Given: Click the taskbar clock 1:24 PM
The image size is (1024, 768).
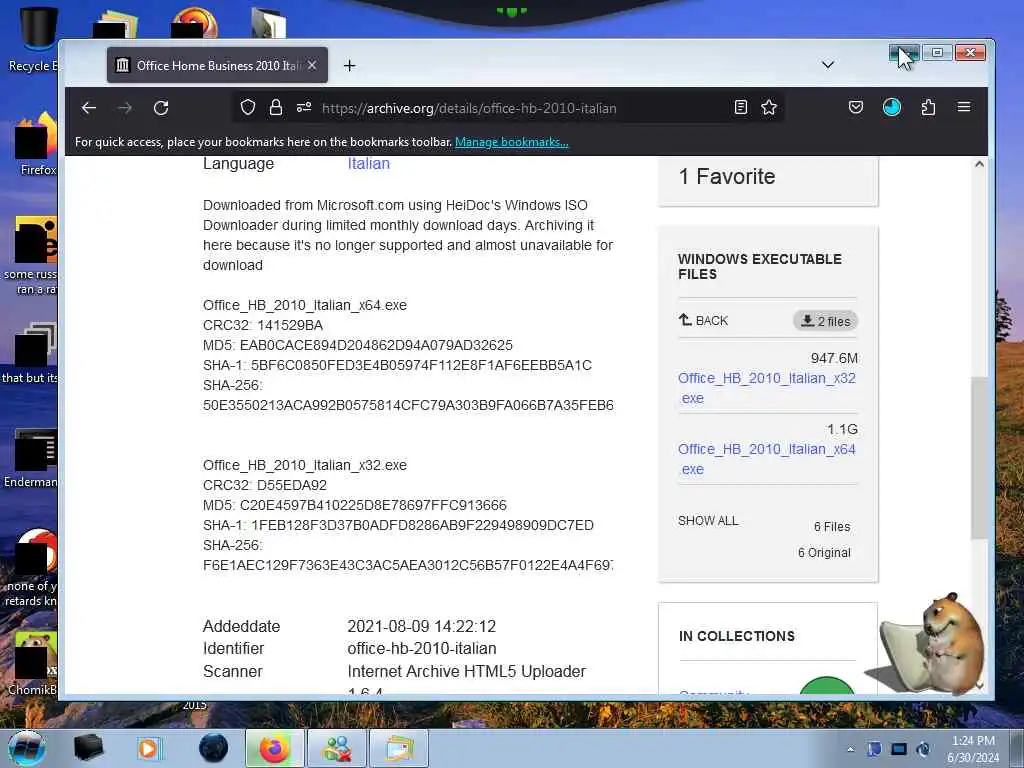Looking at the screenshot, I should pyautogui.click(x=973, y=748).
